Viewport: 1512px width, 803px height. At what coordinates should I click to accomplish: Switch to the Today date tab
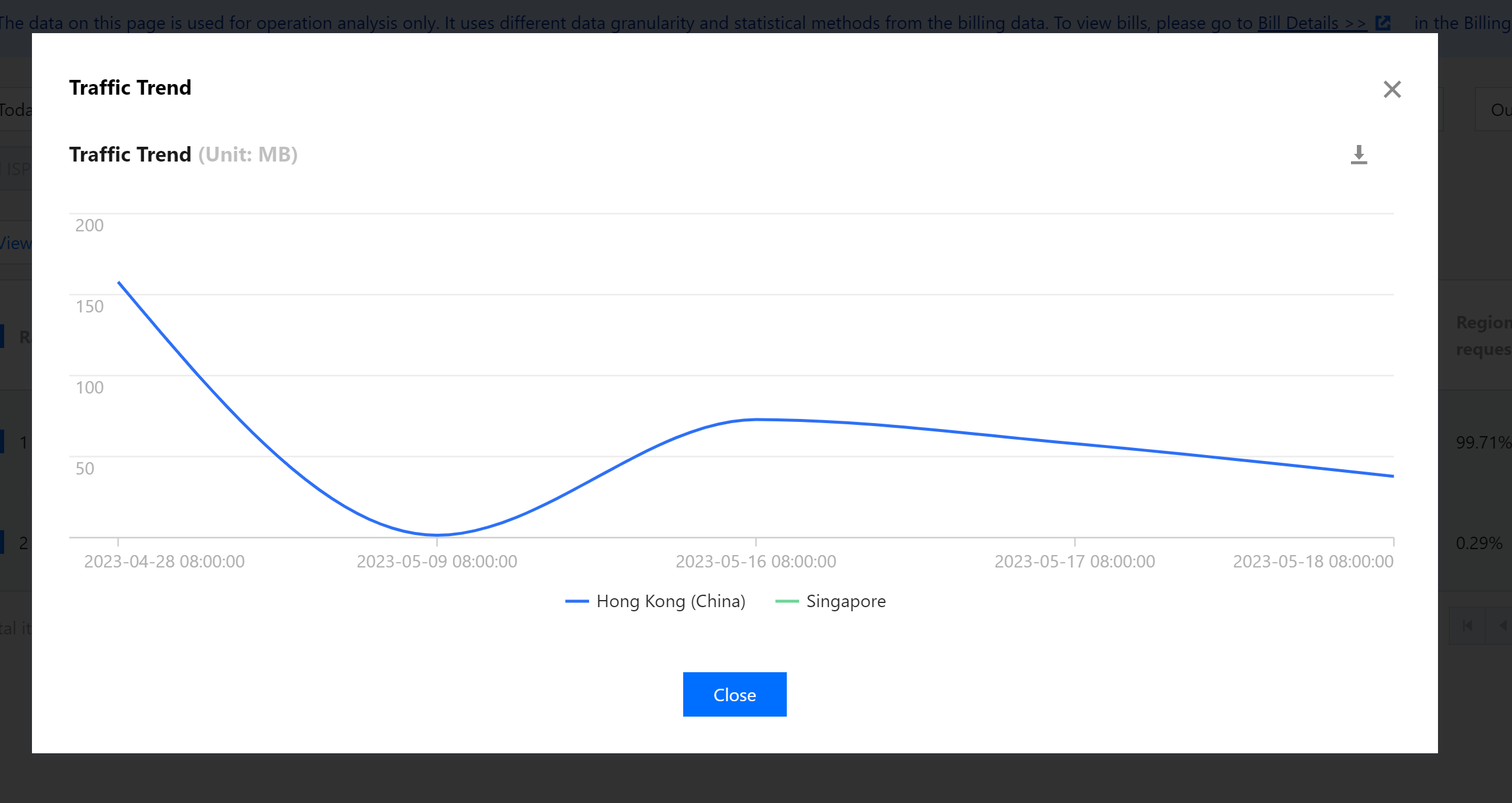coord(15,110)
